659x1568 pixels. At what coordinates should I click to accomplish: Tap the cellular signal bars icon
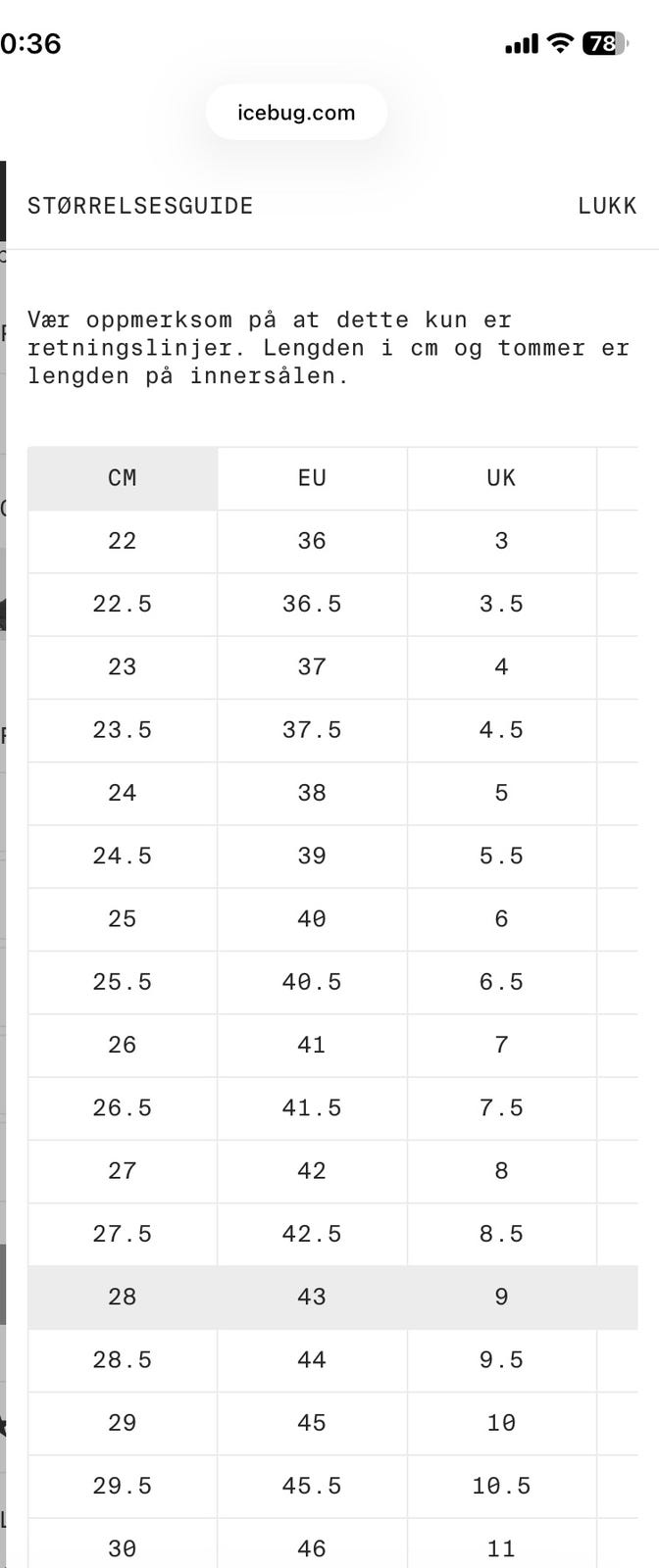522,44
